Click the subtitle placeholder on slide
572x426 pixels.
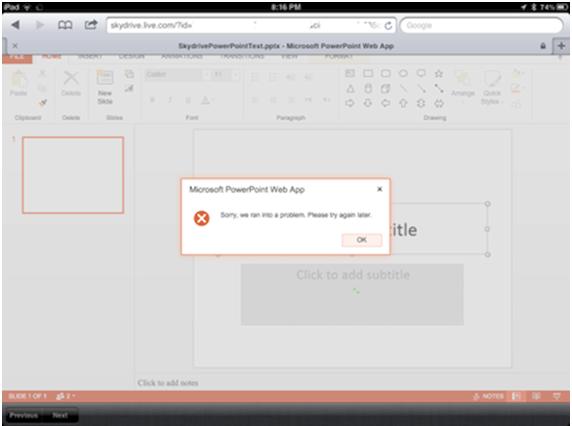[352, 294]
